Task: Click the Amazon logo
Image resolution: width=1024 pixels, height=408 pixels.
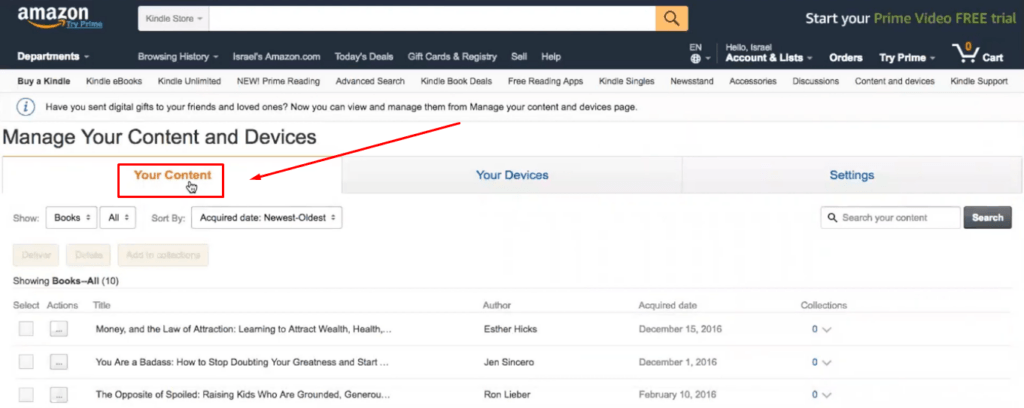Action: 52,16
